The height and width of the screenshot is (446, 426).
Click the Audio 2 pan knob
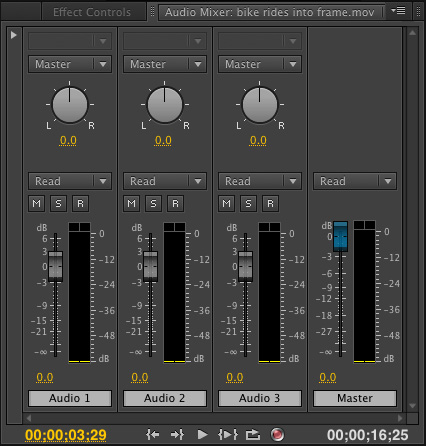click(165, 105)
